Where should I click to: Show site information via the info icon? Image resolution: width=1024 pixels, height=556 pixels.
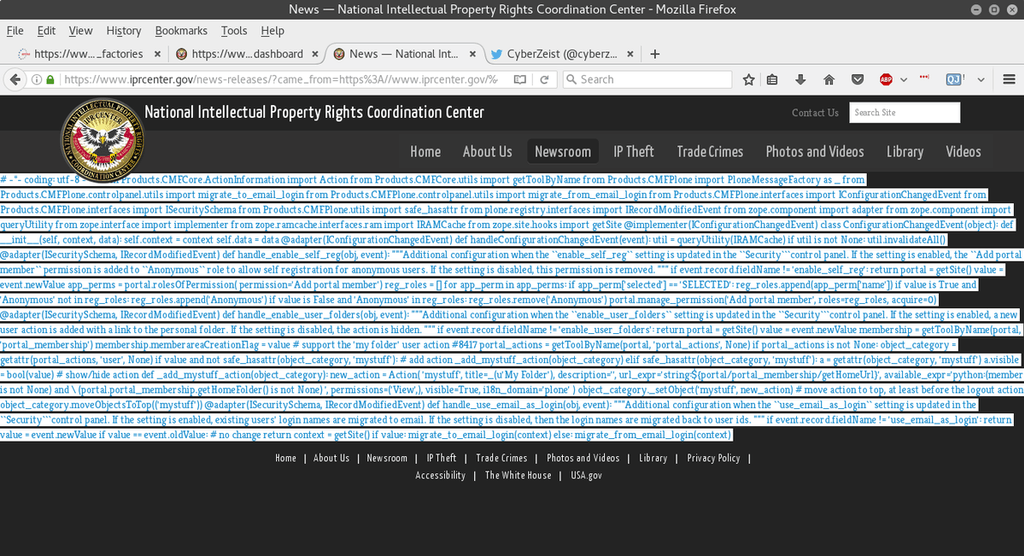coord(37,79)
